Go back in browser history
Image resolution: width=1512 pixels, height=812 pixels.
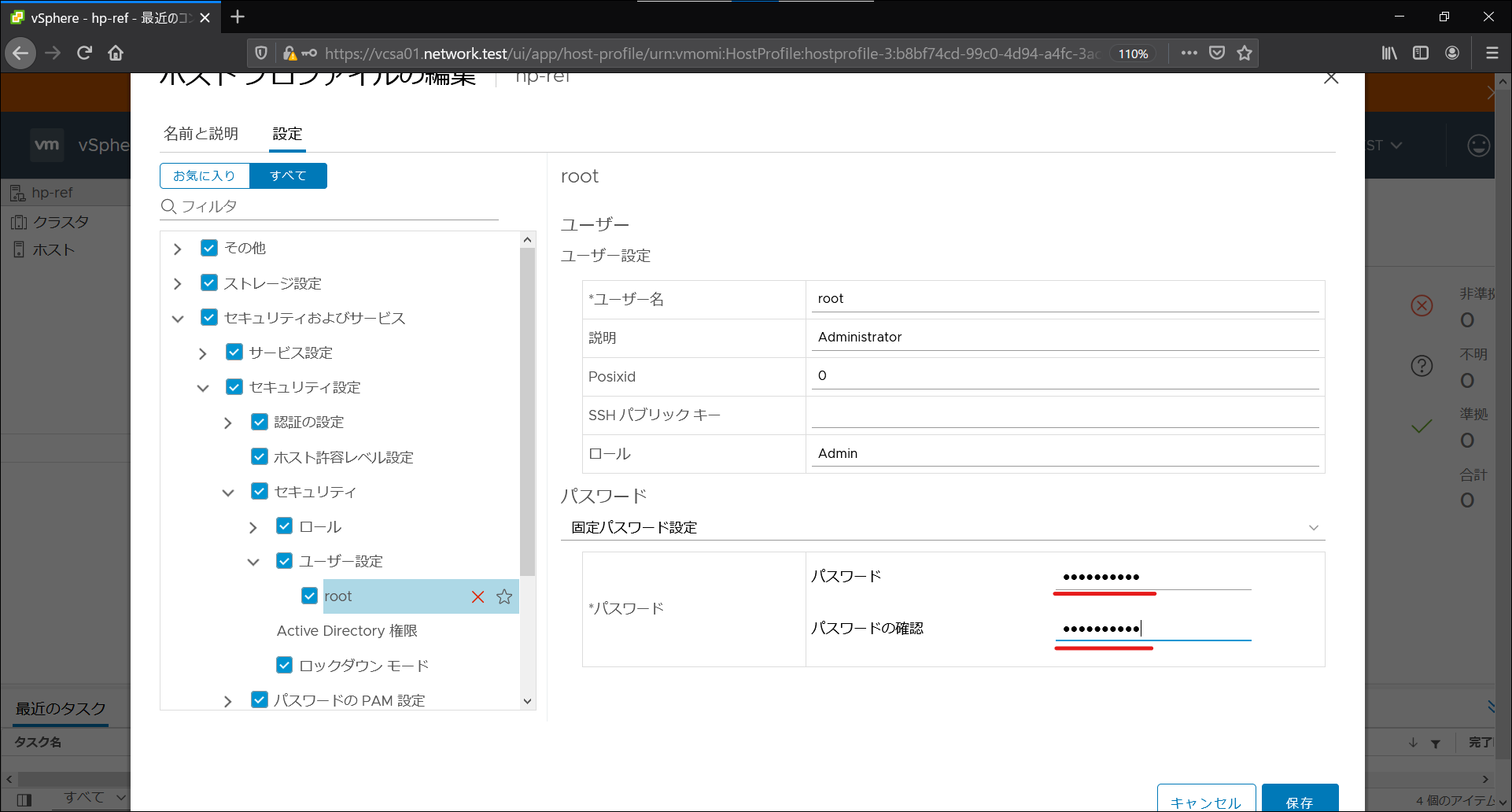(20, 54)
